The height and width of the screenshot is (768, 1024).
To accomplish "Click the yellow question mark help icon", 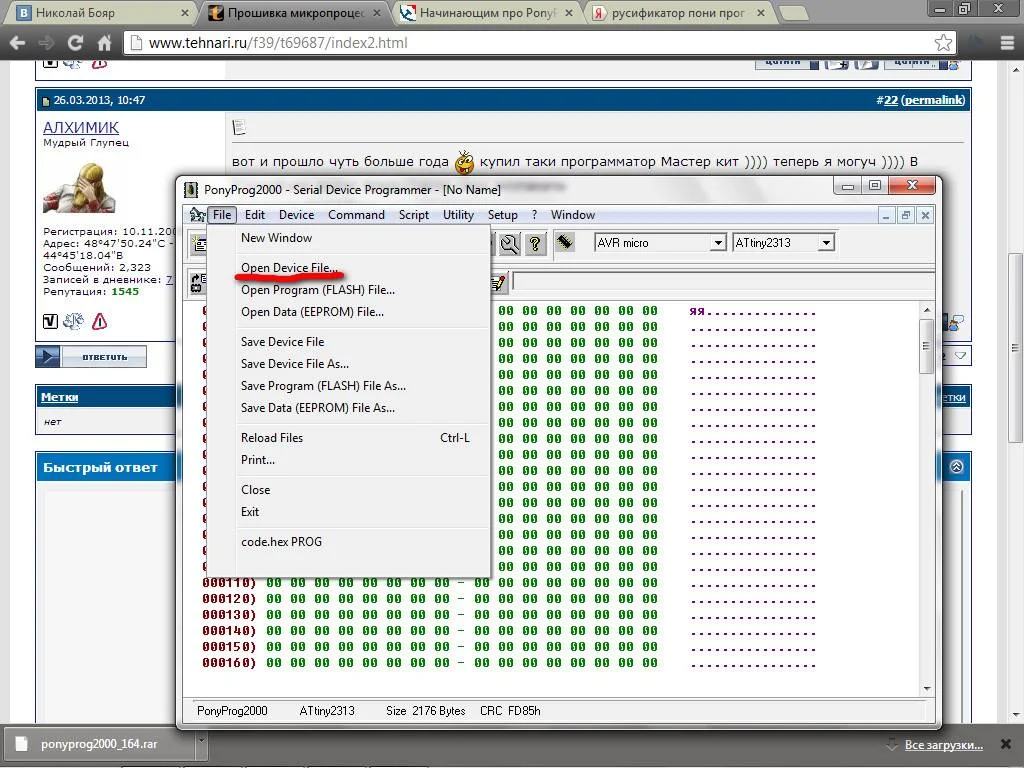I will click(x=535, y=244).
